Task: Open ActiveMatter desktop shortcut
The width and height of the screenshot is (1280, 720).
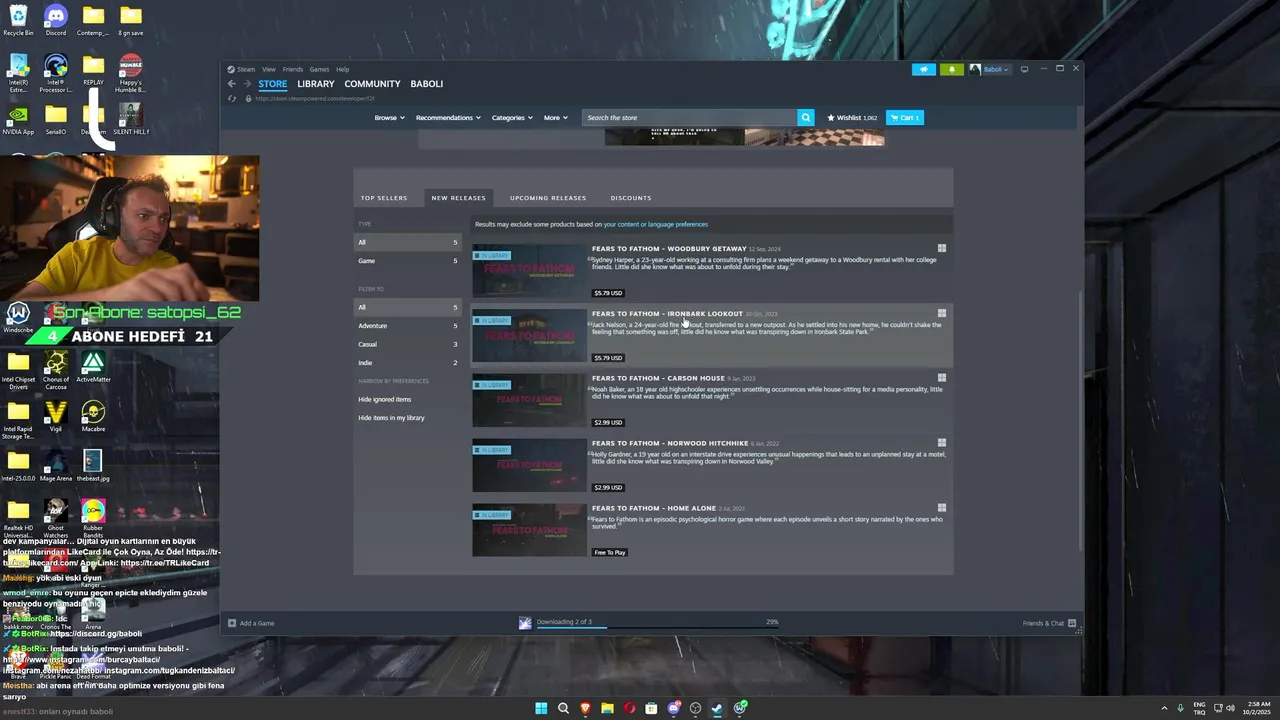Action: click(x=93, y=367)
